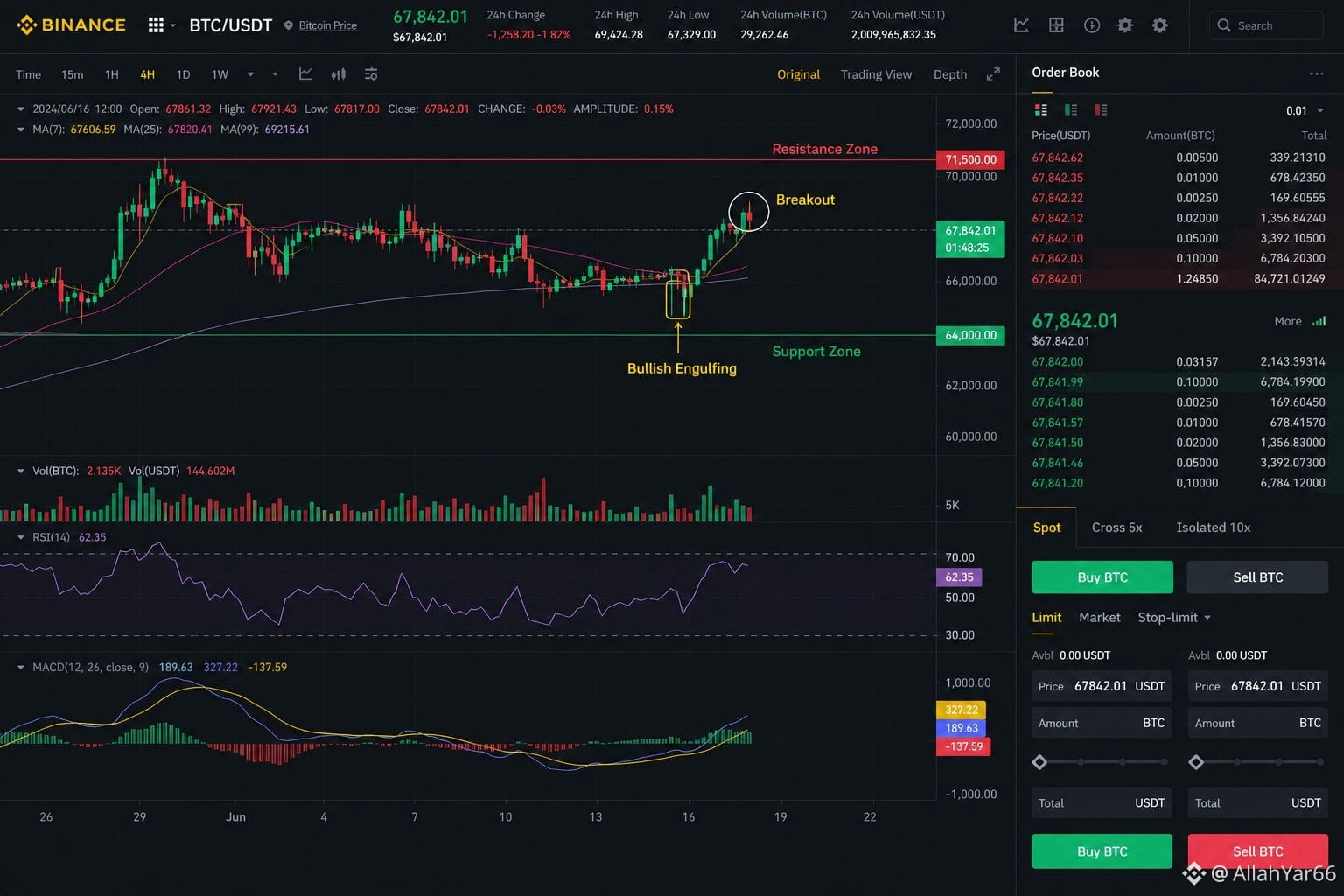This screenshot has width=1344, height=896.
Task: Click the buy-side amount slider handle
Action: click(1039, 762)
